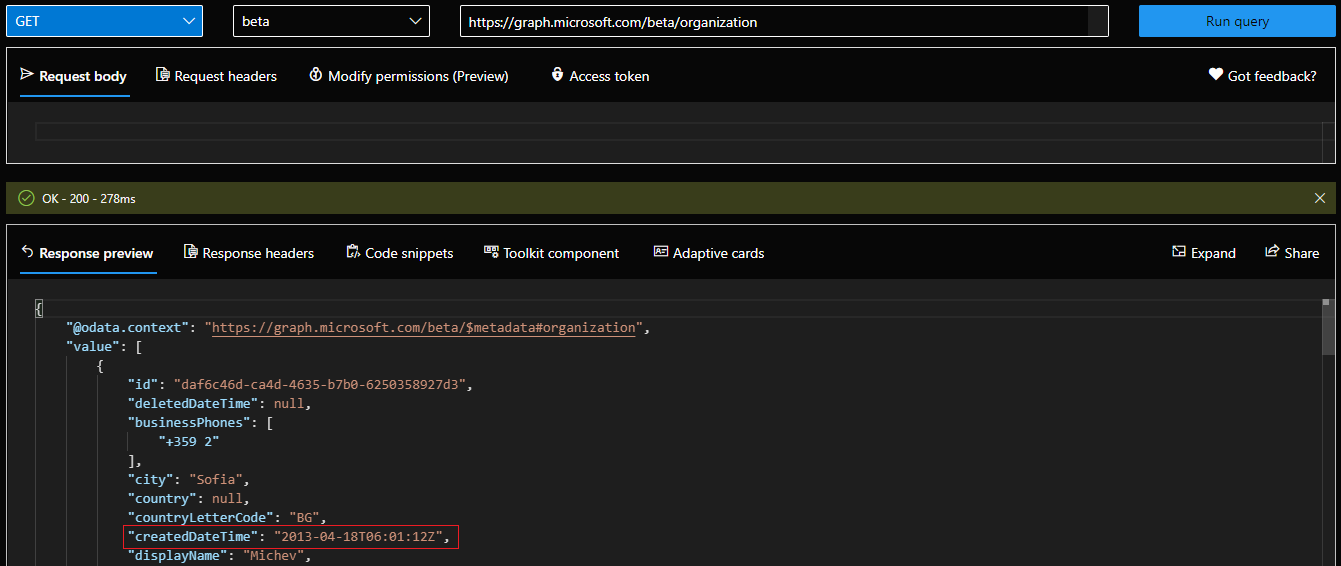The height and width of the screenshot is (566, 1341).
Task: Click the Share query icon
Action: point(1272,252)
